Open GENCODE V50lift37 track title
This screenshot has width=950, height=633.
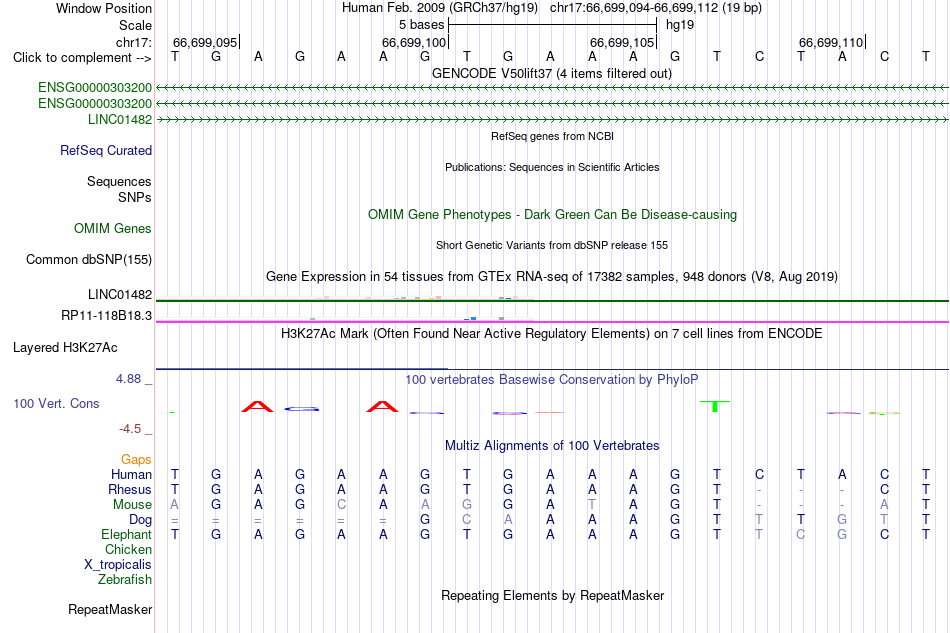(552, 74)
